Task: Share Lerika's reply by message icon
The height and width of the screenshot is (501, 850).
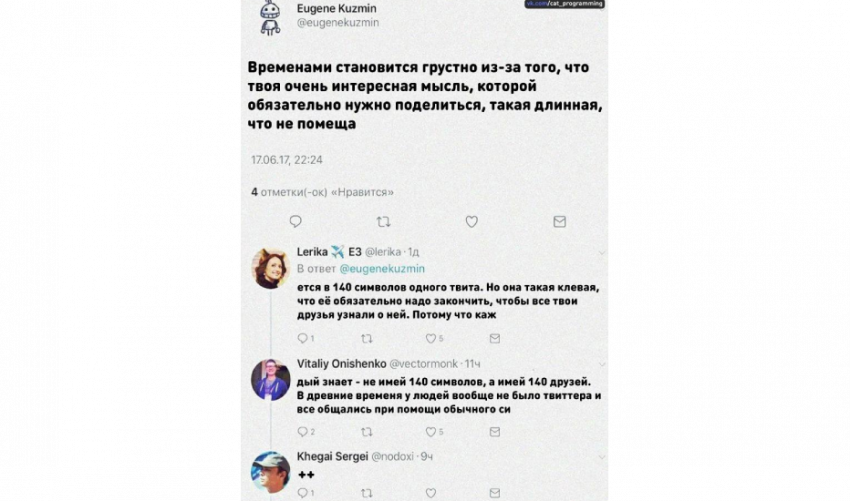Action: click(495, 338)
